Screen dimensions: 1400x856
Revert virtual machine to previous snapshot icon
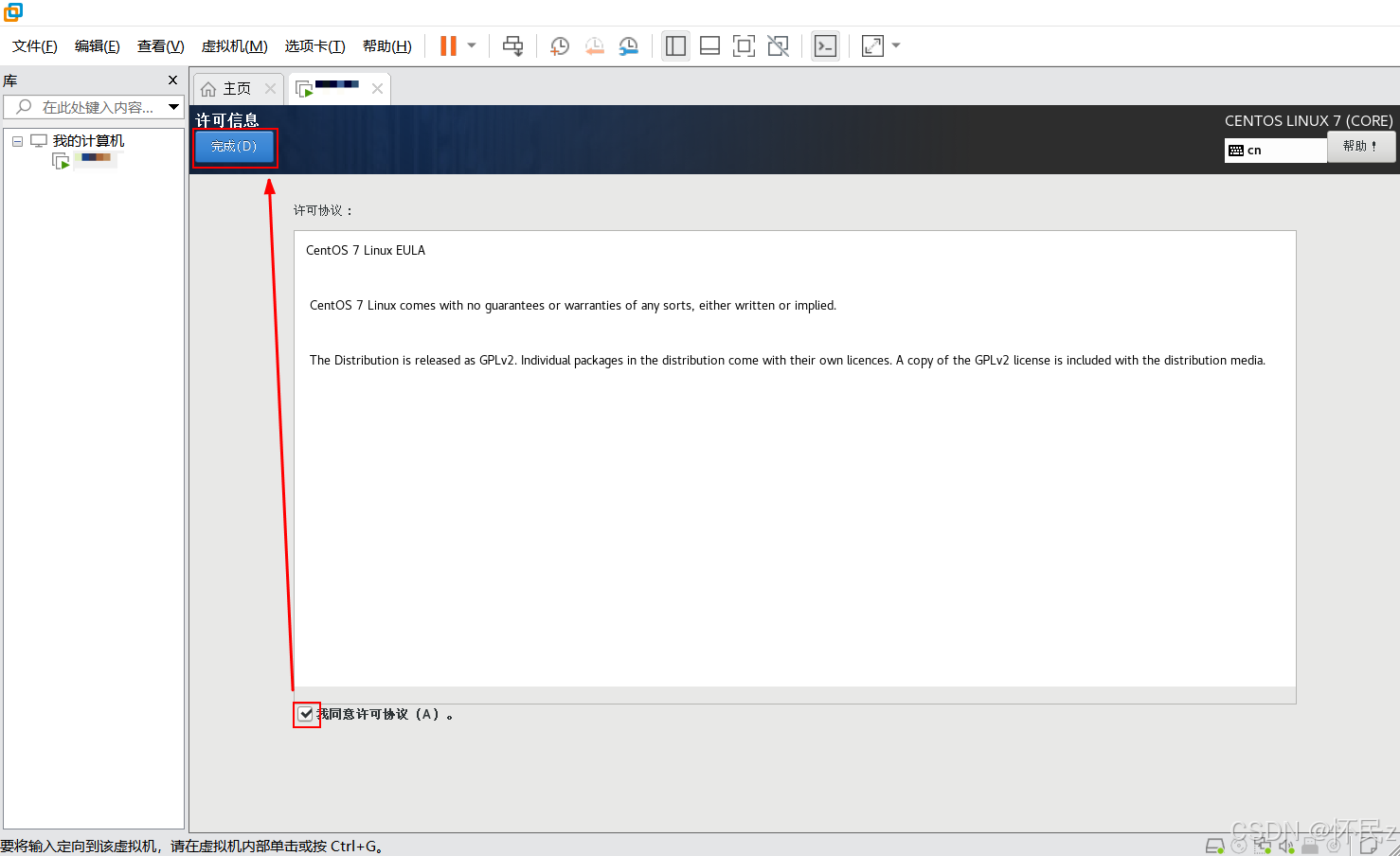tap(594, 45)
